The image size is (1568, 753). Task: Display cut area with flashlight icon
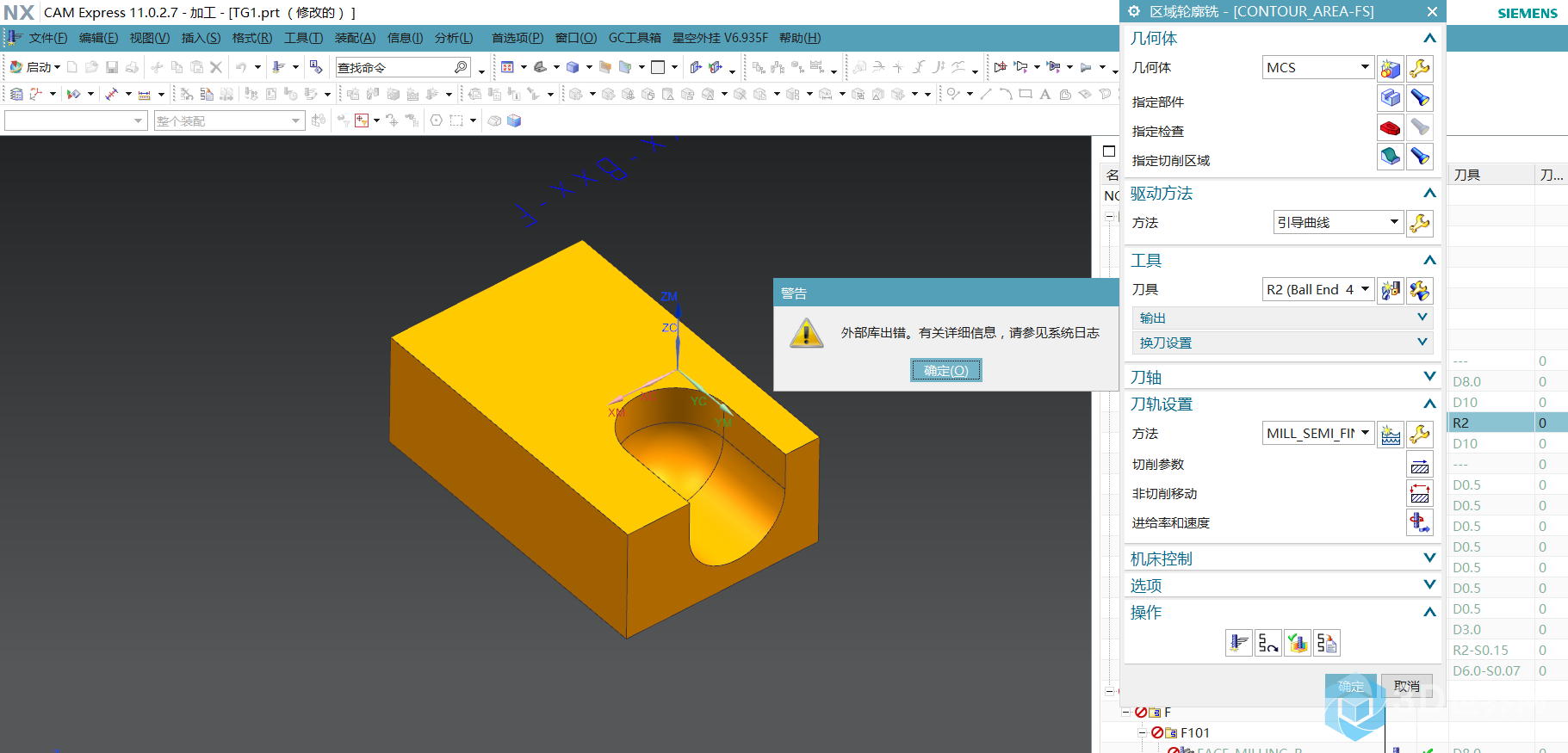point(1419,157)
